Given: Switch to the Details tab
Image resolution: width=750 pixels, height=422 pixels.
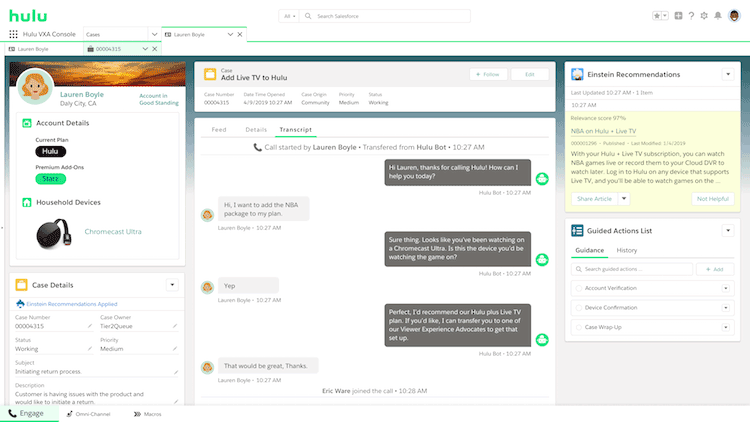Looking at the screenshot, I should coord(256,130).
